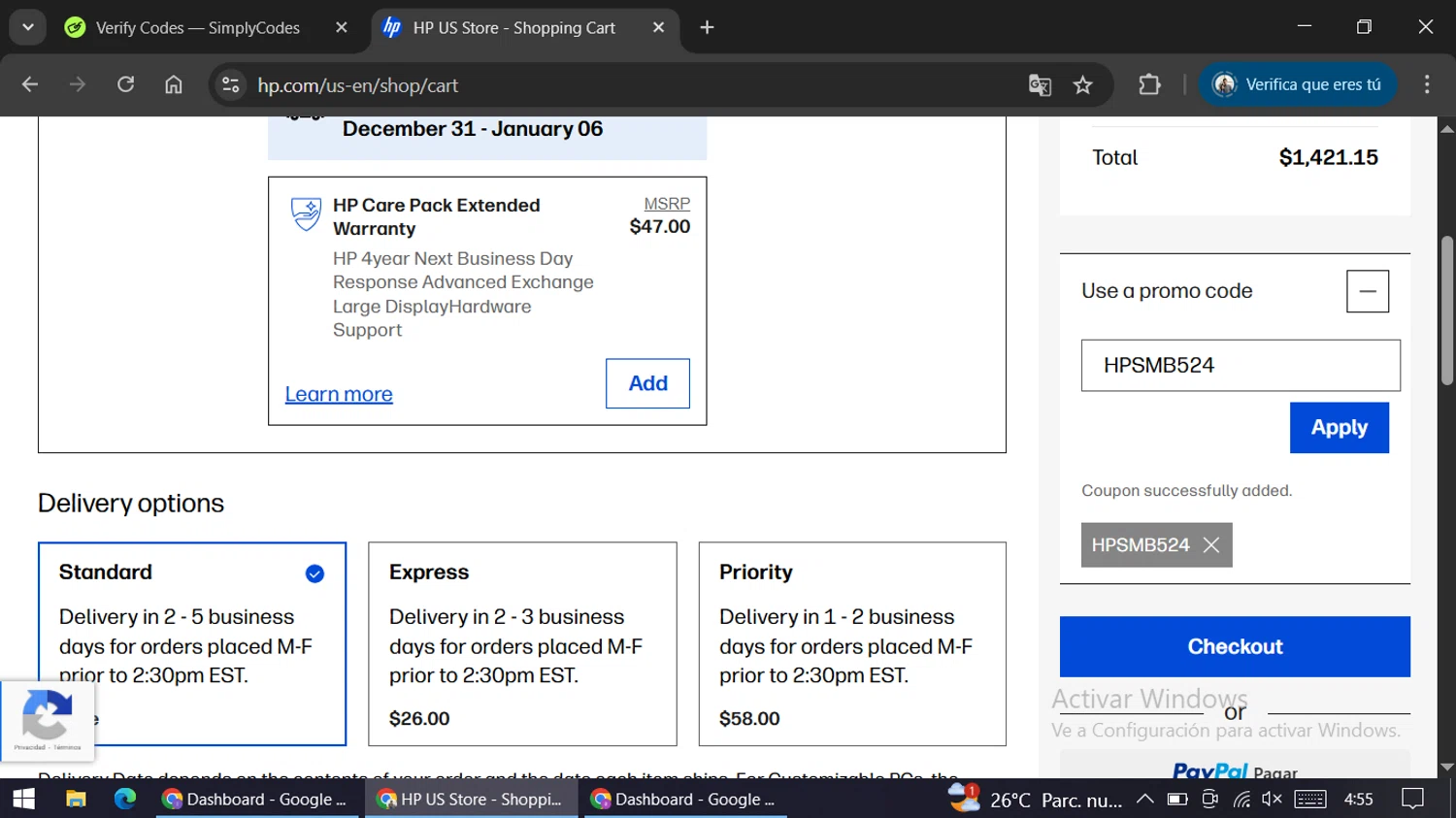Viewport: 1456px width, 818px height.
Task: Collapse the Use a promo code section
Action: pos(1368,291)
